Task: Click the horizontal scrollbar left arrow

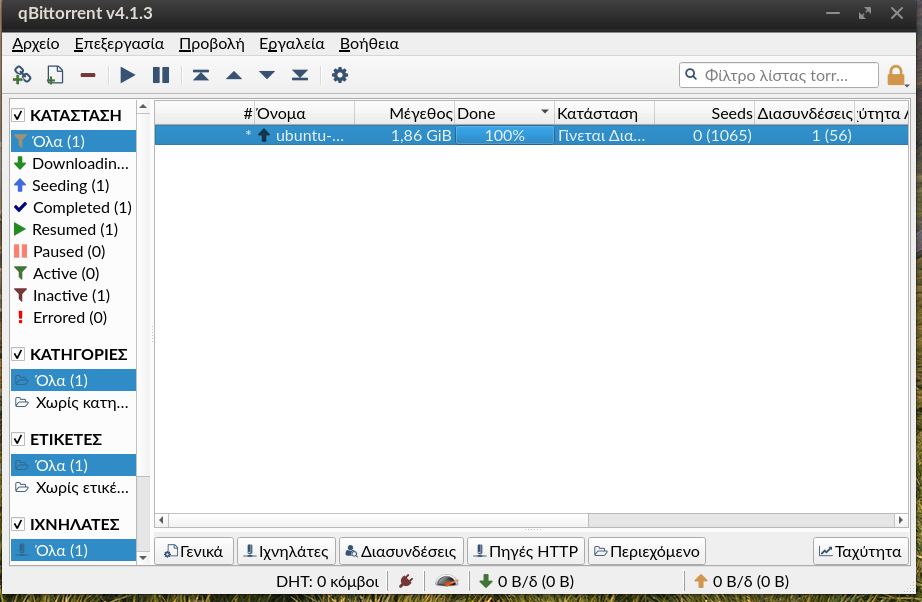Action: coord(162,520)
